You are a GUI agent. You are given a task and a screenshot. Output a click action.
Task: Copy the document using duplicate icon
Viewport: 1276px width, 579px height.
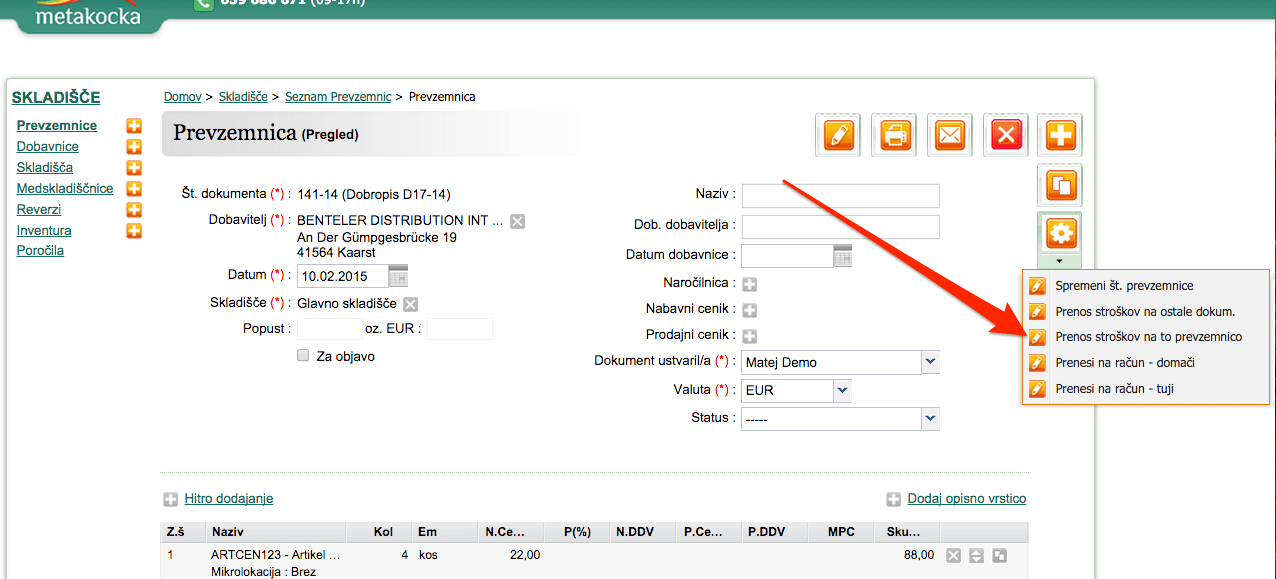1060,185
